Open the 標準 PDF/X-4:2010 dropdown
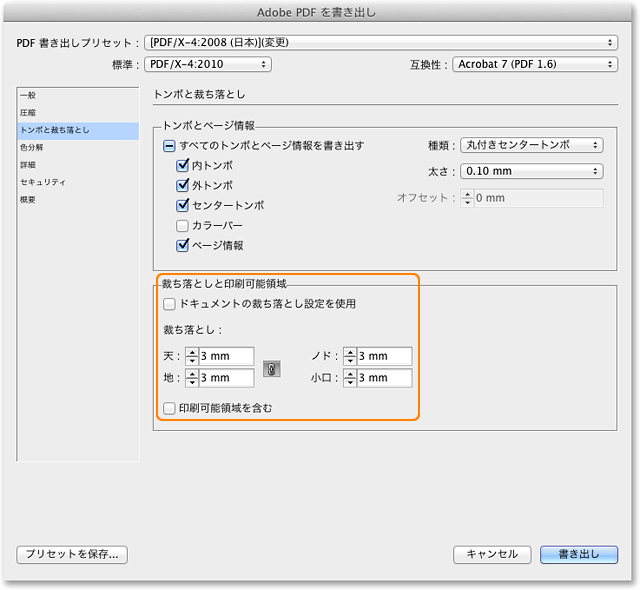The height and width of the screenshot is (590, 640). point(207,64)
